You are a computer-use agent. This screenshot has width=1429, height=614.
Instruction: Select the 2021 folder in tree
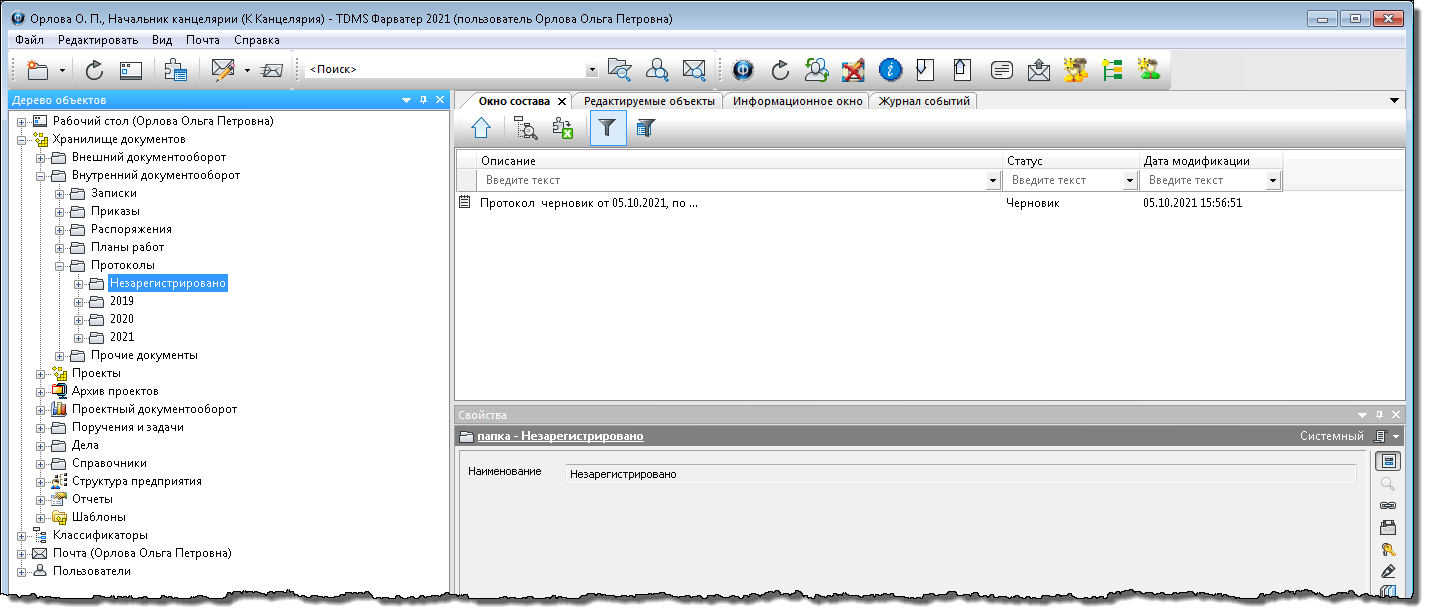pyautogui.click(x=121, y=338)
